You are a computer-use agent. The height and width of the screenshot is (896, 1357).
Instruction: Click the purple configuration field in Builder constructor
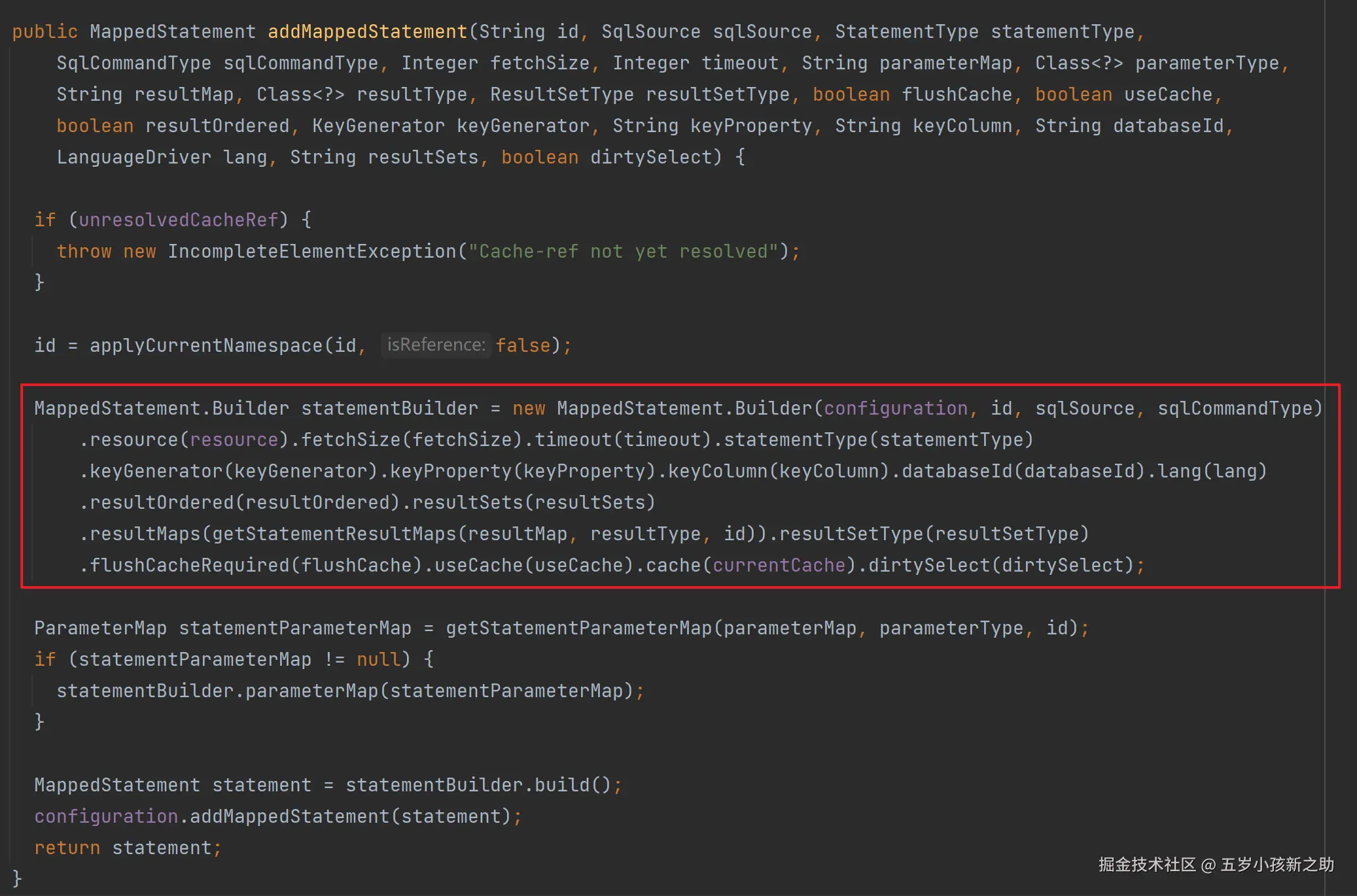895,408
